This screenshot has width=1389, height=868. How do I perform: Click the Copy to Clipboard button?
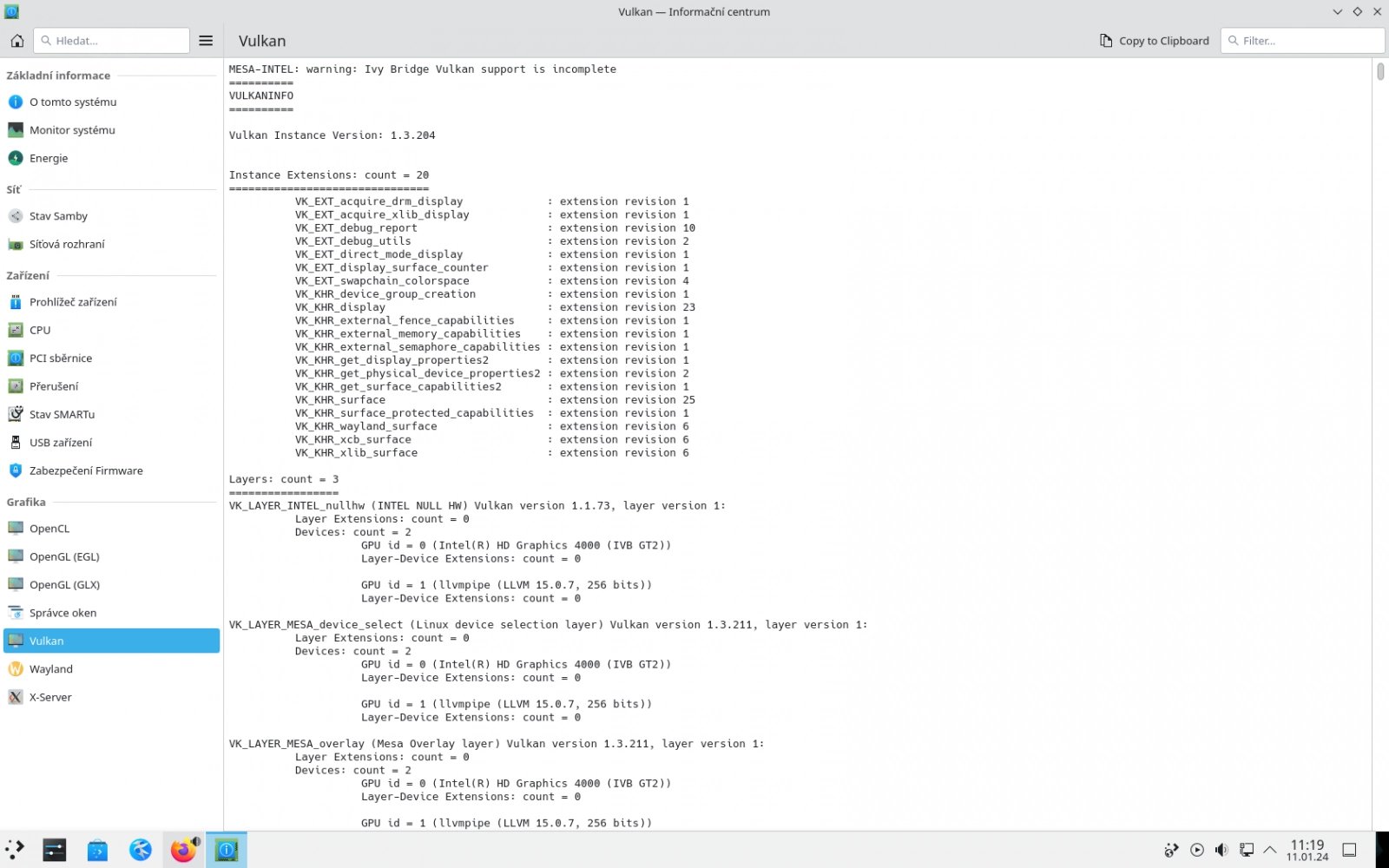(x=1155, y=41)
